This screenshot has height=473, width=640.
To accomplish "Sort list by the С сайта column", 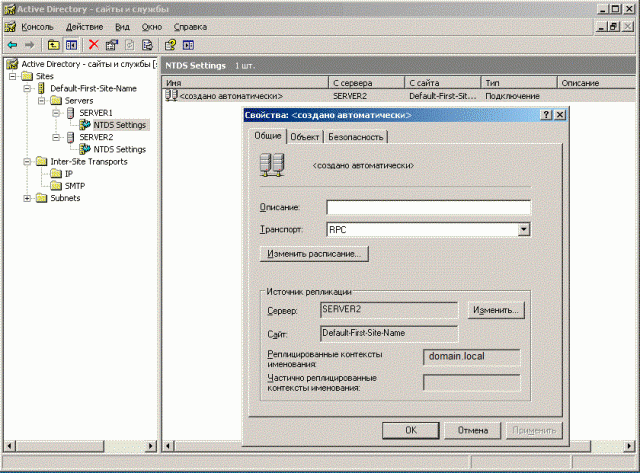I will [x=442, y=83].
